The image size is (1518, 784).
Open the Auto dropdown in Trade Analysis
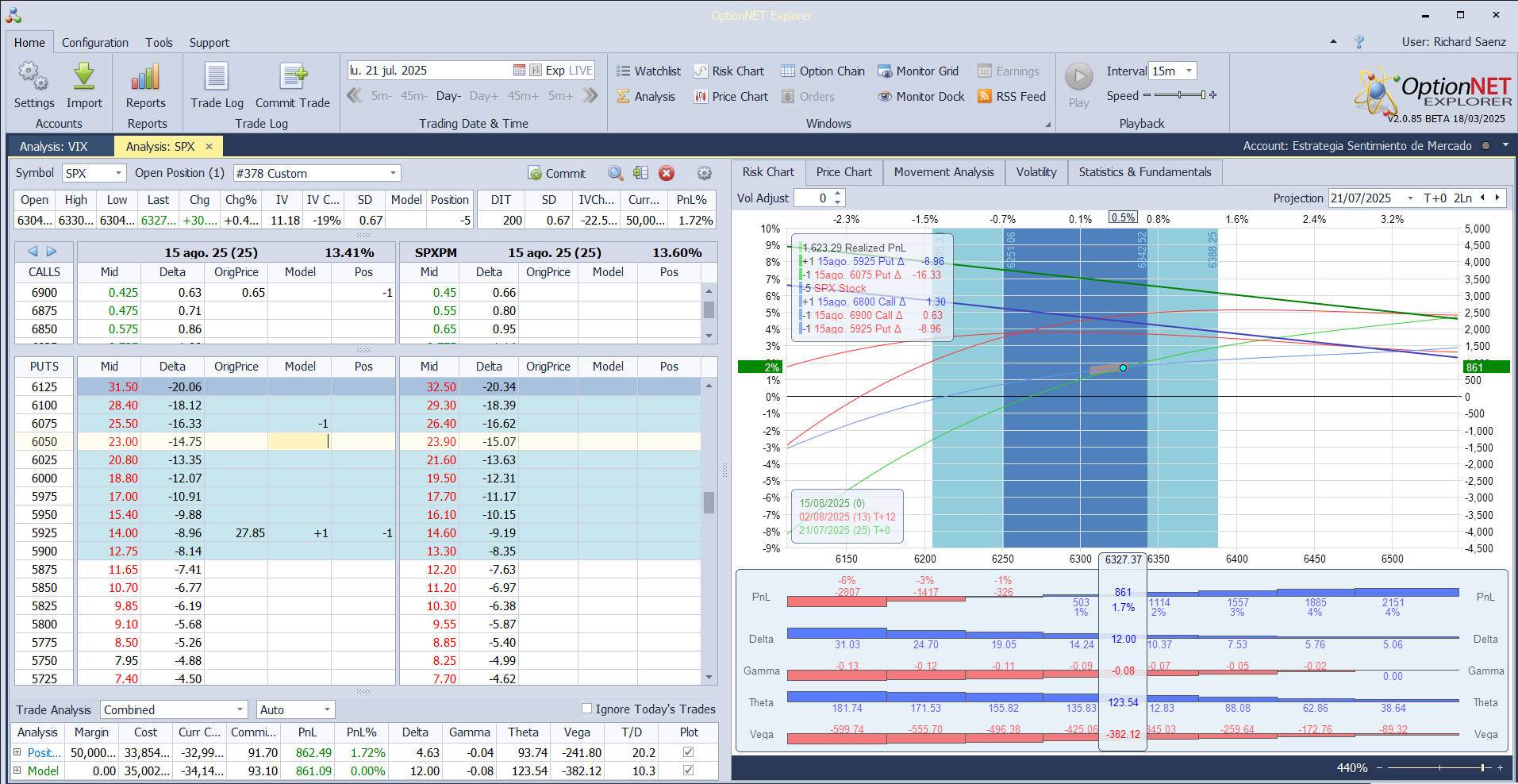(x=327, y=709)
